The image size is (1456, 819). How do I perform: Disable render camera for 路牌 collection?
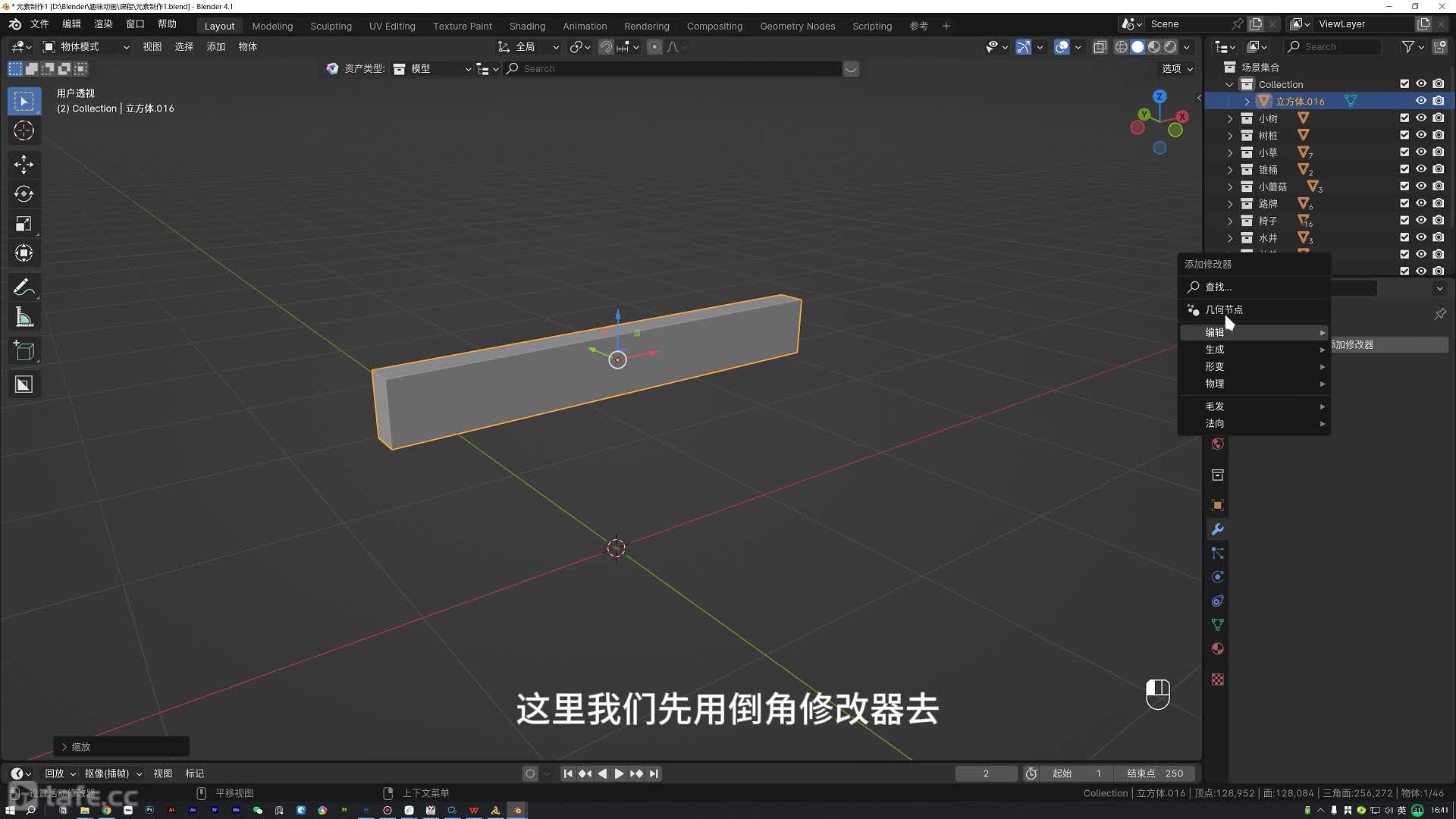[x=1439, y=203]
